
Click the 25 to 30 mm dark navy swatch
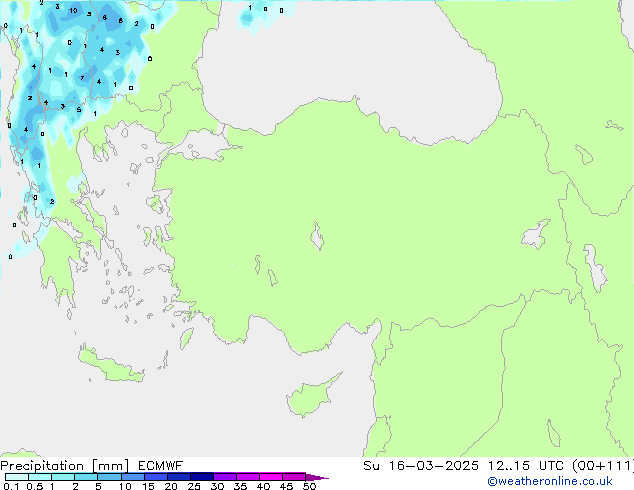pyautogui.click(x=202, y=477)
